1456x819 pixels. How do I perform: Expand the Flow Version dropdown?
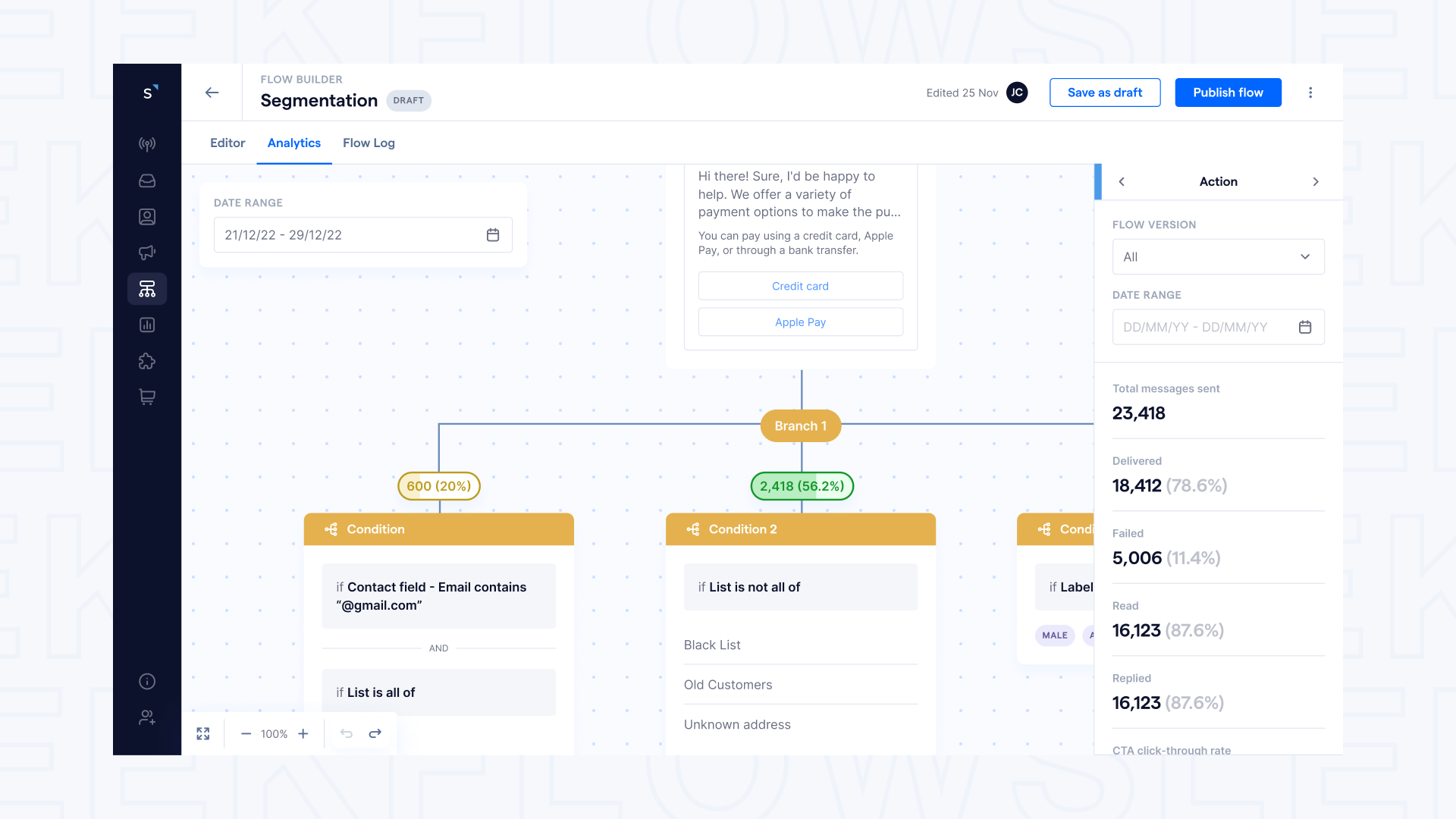[x=1217, y=256]
